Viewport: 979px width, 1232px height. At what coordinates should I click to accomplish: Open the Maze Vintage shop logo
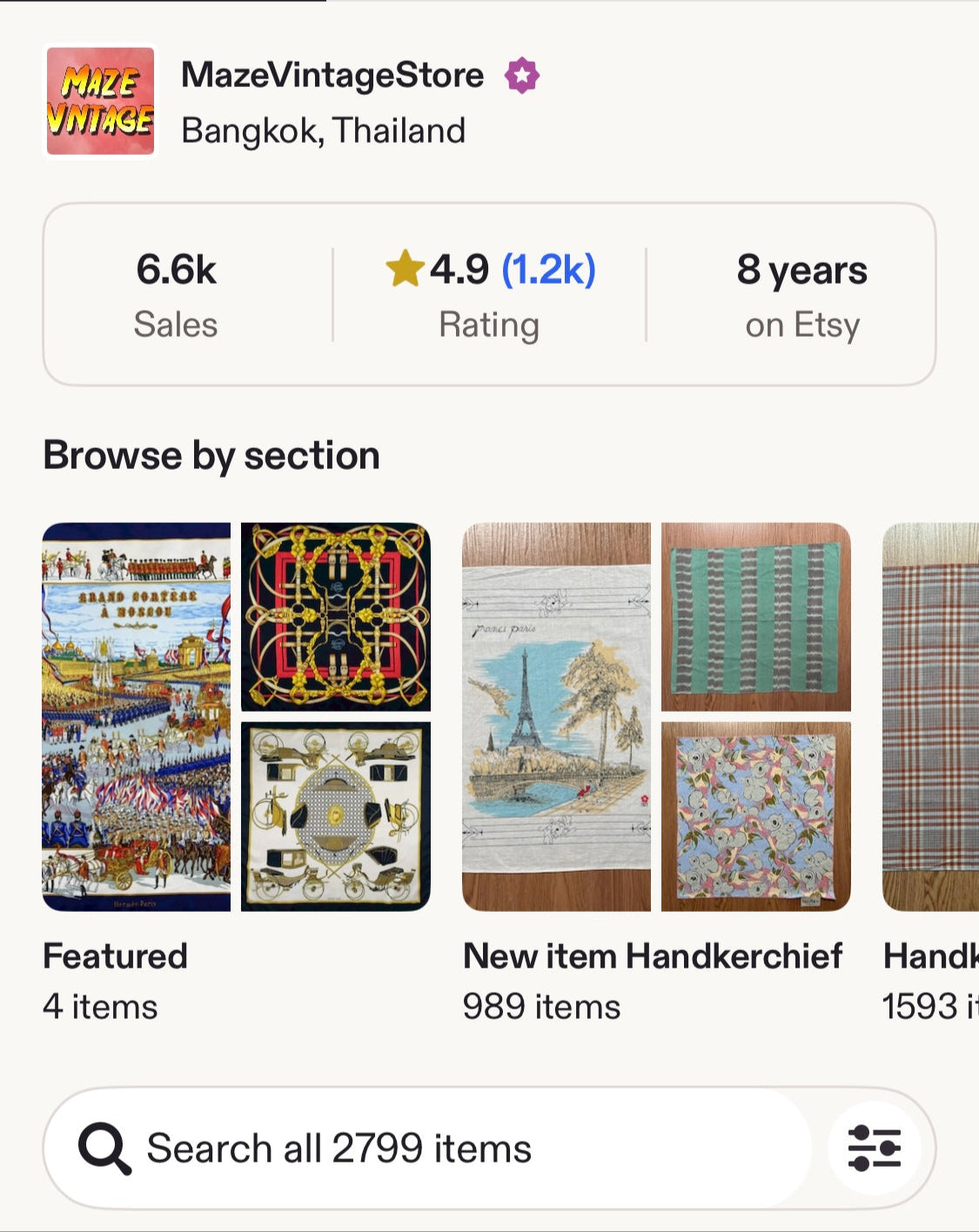click(101, 101)
